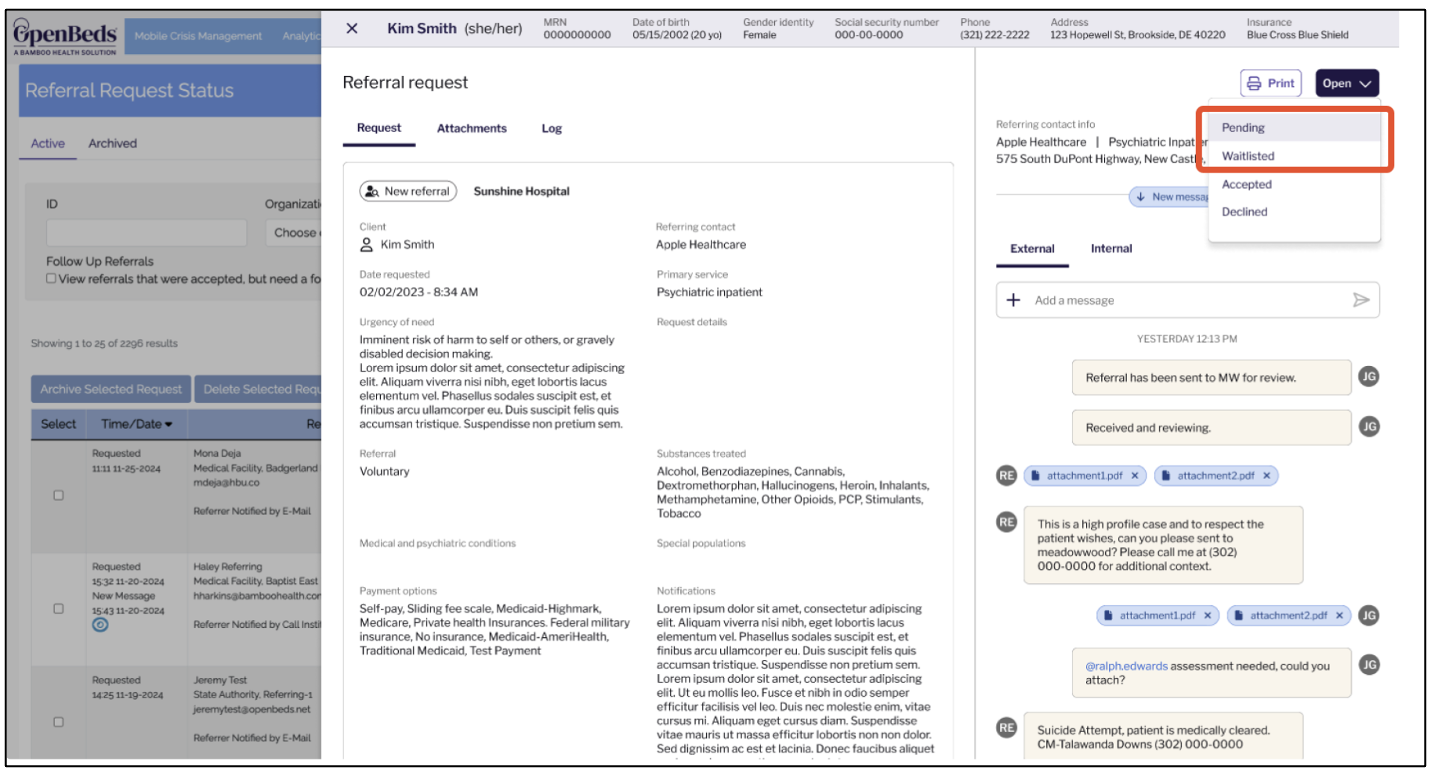Click the RE avatar beside high profile case message
The height and width of the screenshot is (774, 1432).
coord(1007,522)
